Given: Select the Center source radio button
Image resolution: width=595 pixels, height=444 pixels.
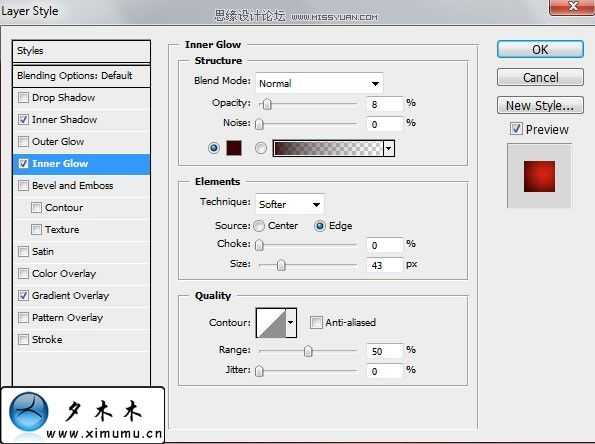Looking at the screenshot, I should (259, 226).
